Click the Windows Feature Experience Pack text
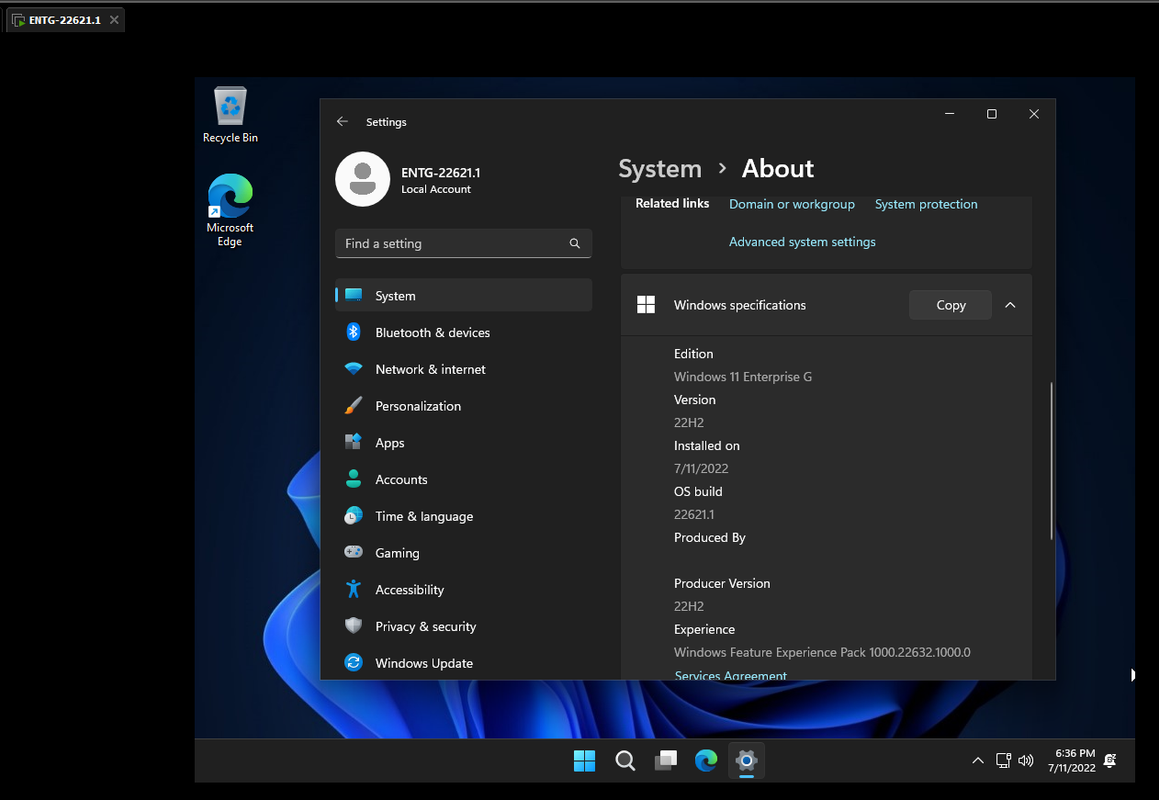This screenshot has height=800, width=1159. [x=822, y=652]
